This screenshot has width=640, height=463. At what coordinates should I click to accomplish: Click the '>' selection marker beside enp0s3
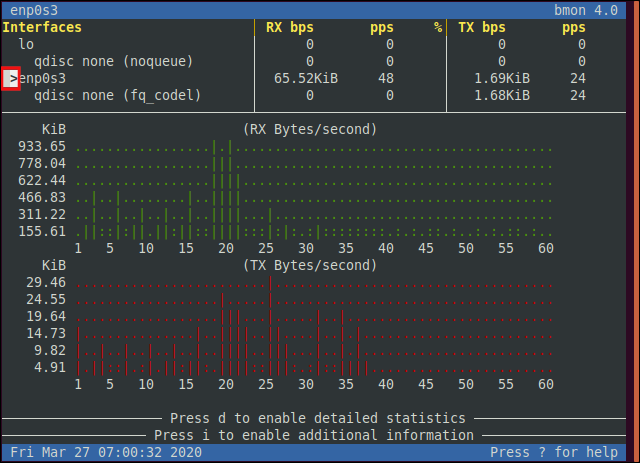[11, 78]
